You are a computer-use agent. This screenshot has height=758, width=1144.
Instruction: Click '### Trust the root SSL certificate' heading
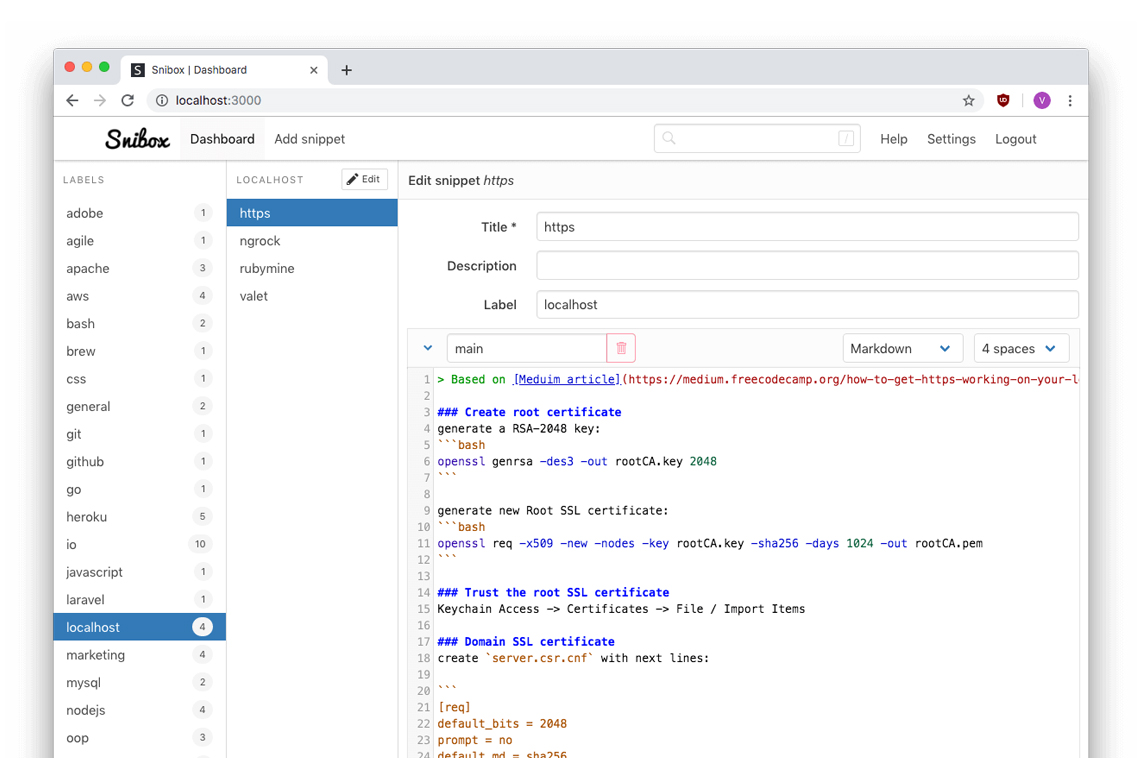coord(553,592)
